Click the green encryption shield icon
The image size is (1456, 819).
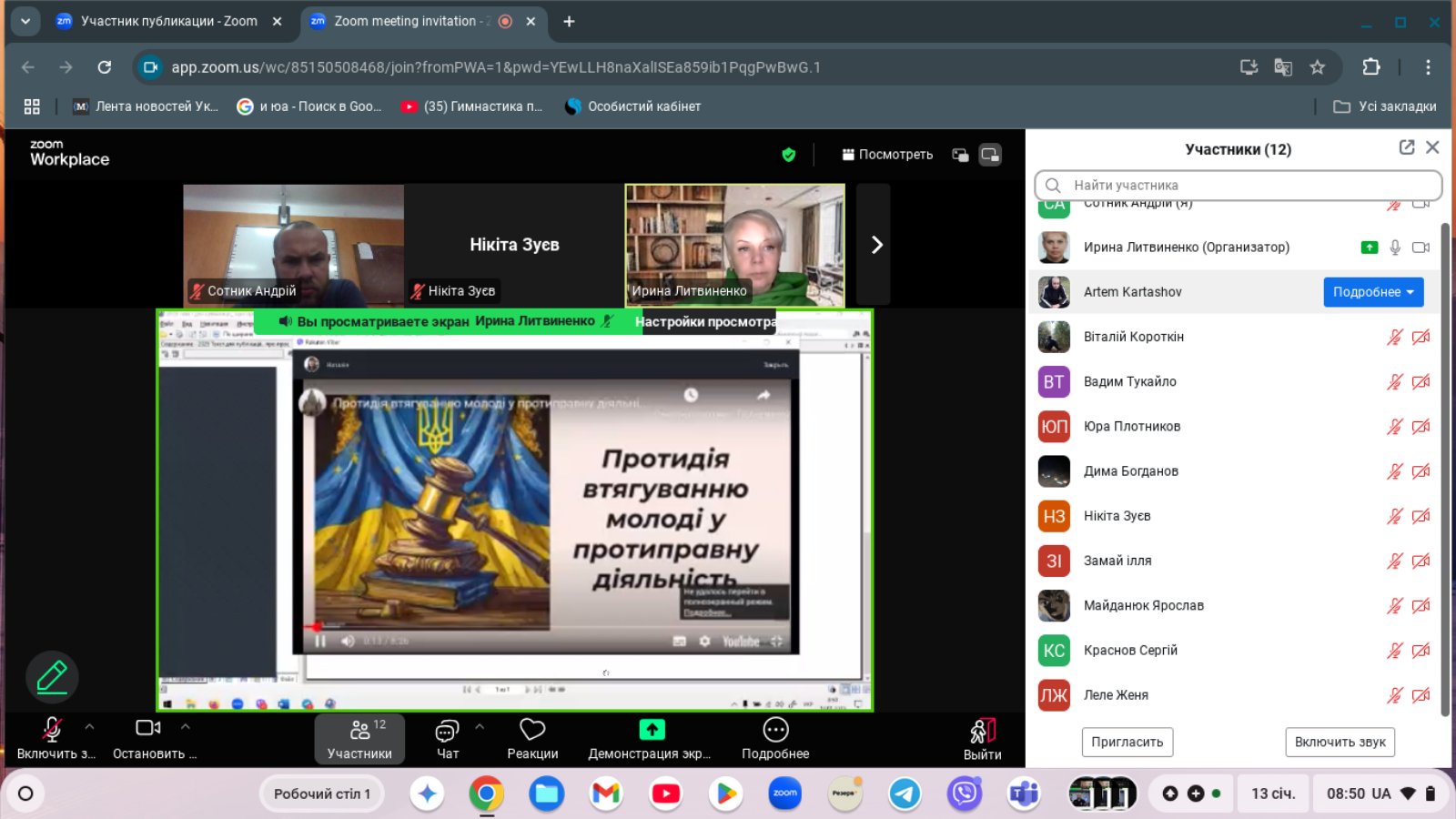point(789,155)
